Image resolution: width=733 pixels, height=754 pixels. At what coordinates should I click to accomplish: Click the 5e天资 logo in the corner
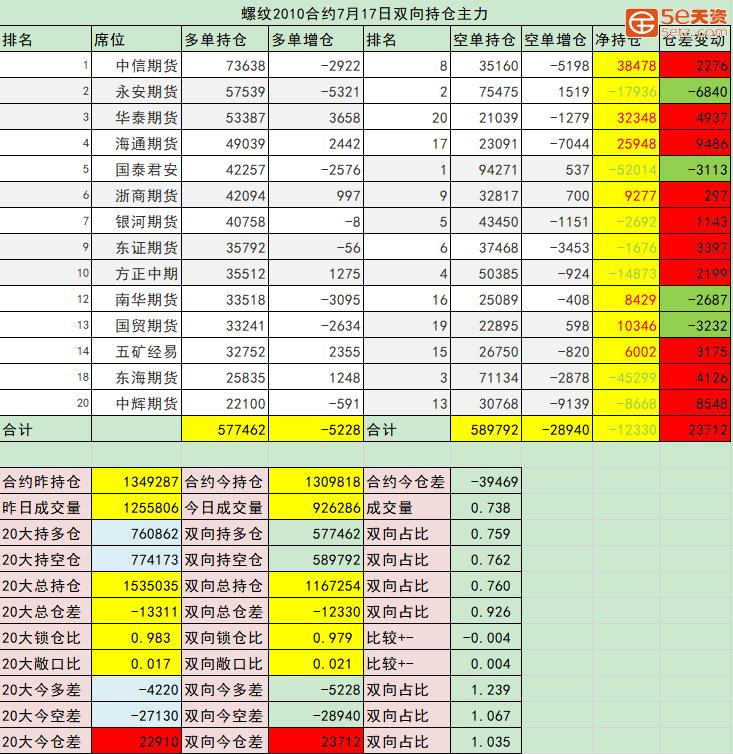tap(678, 20)
